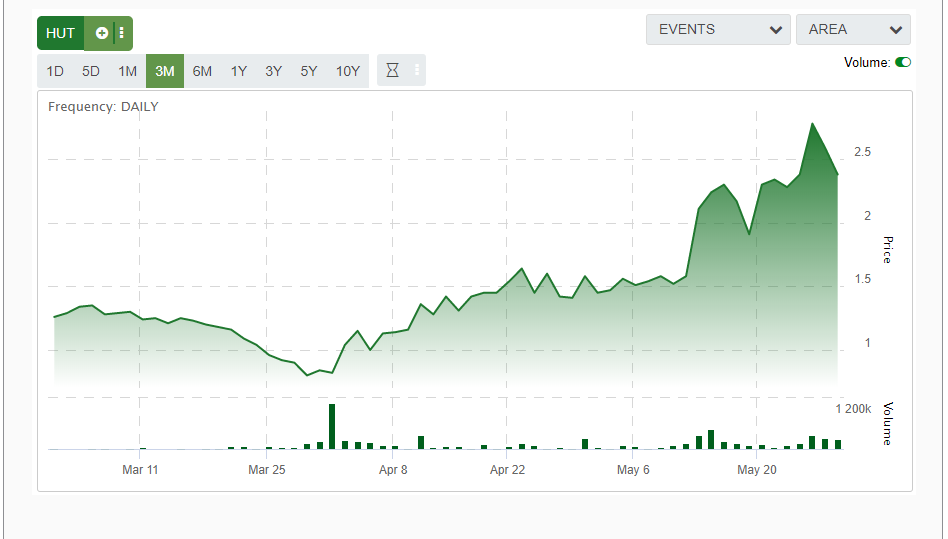
Task: Select the active 3M time range
Action: point(165,71)
